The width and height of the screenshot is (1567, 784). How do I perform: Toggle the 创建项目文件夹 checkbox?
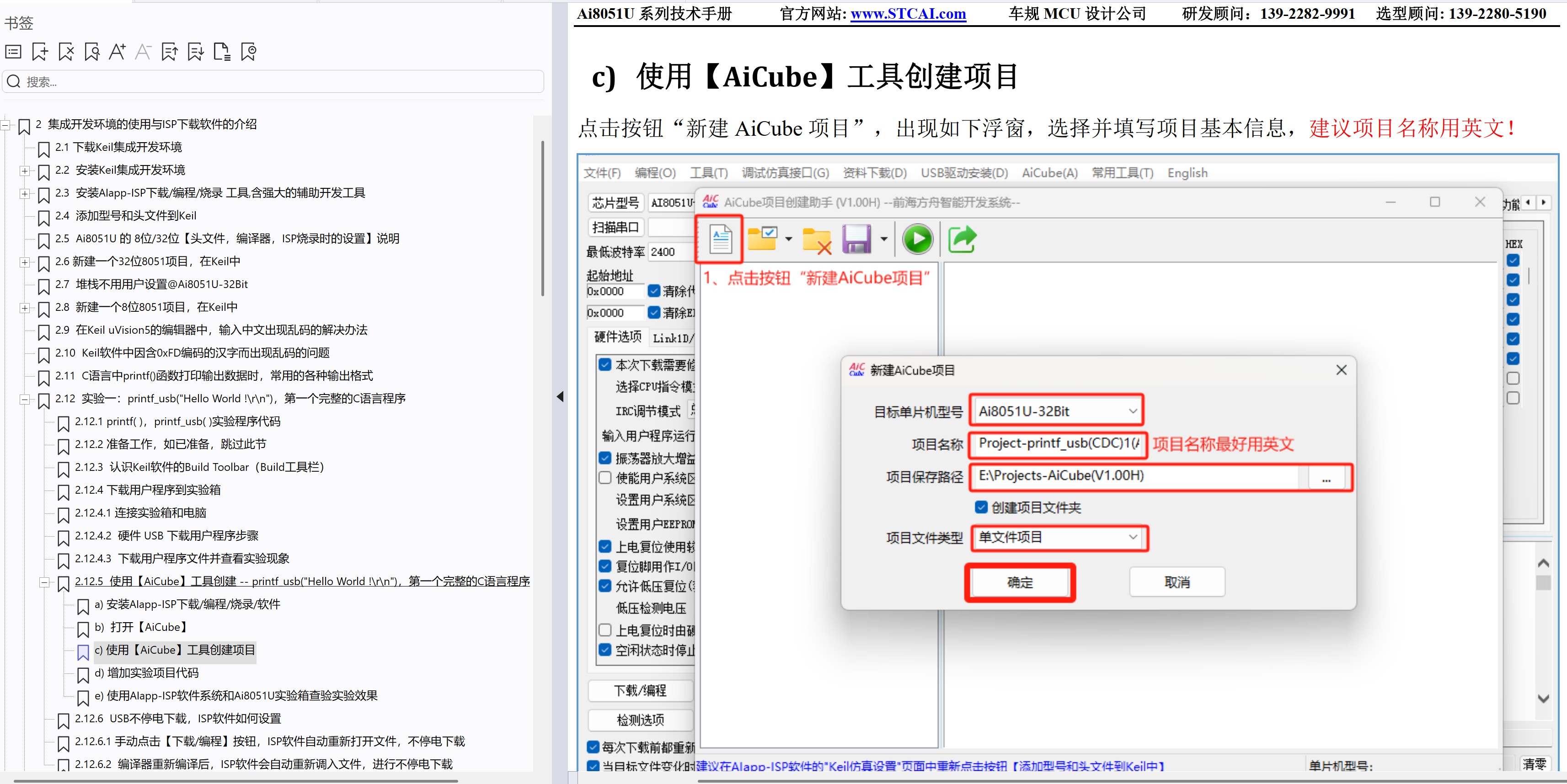981,507
